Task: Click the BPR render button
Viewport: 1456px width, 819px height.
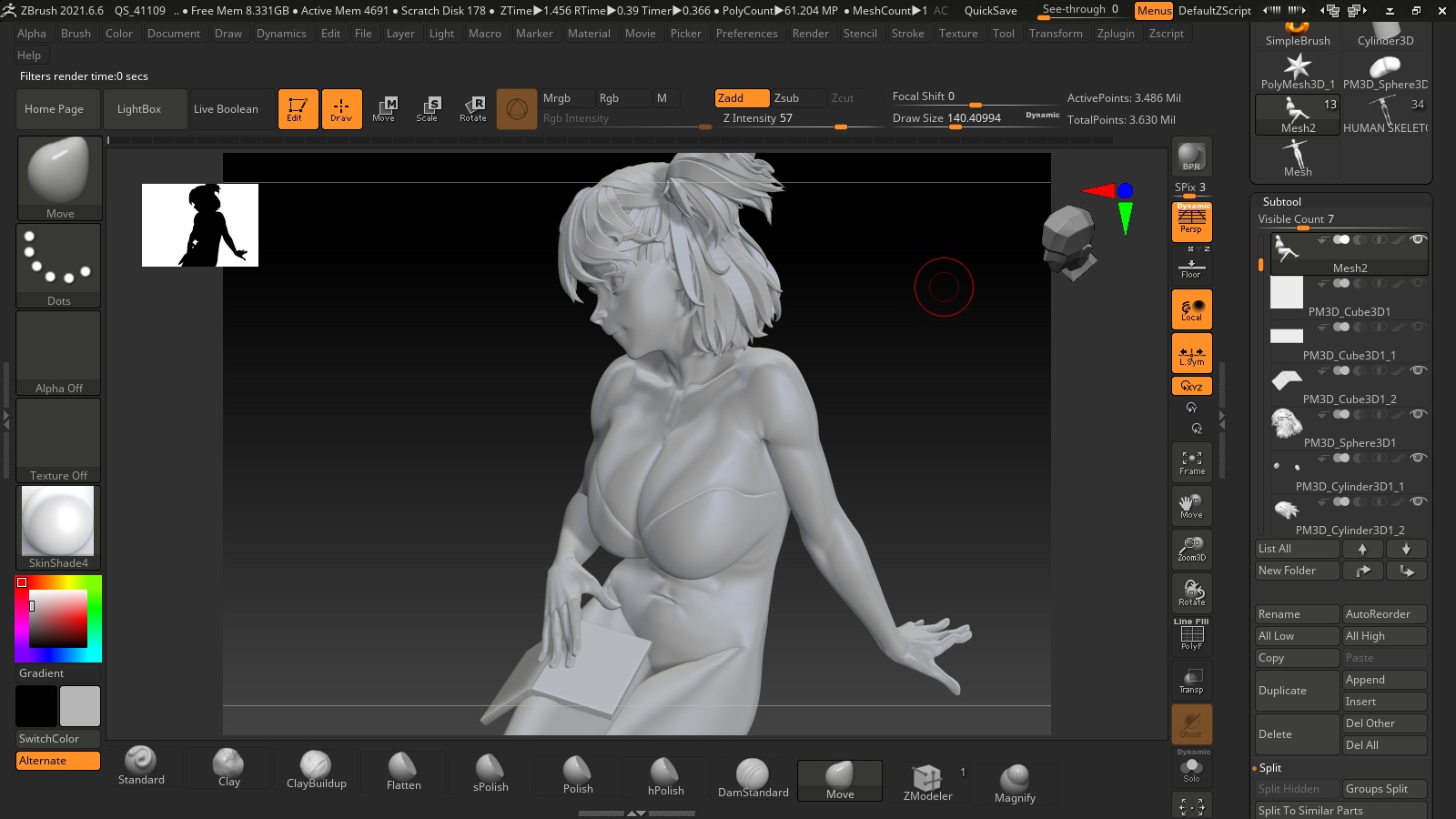Action: pyautogui.click(x=1191, y=157)
